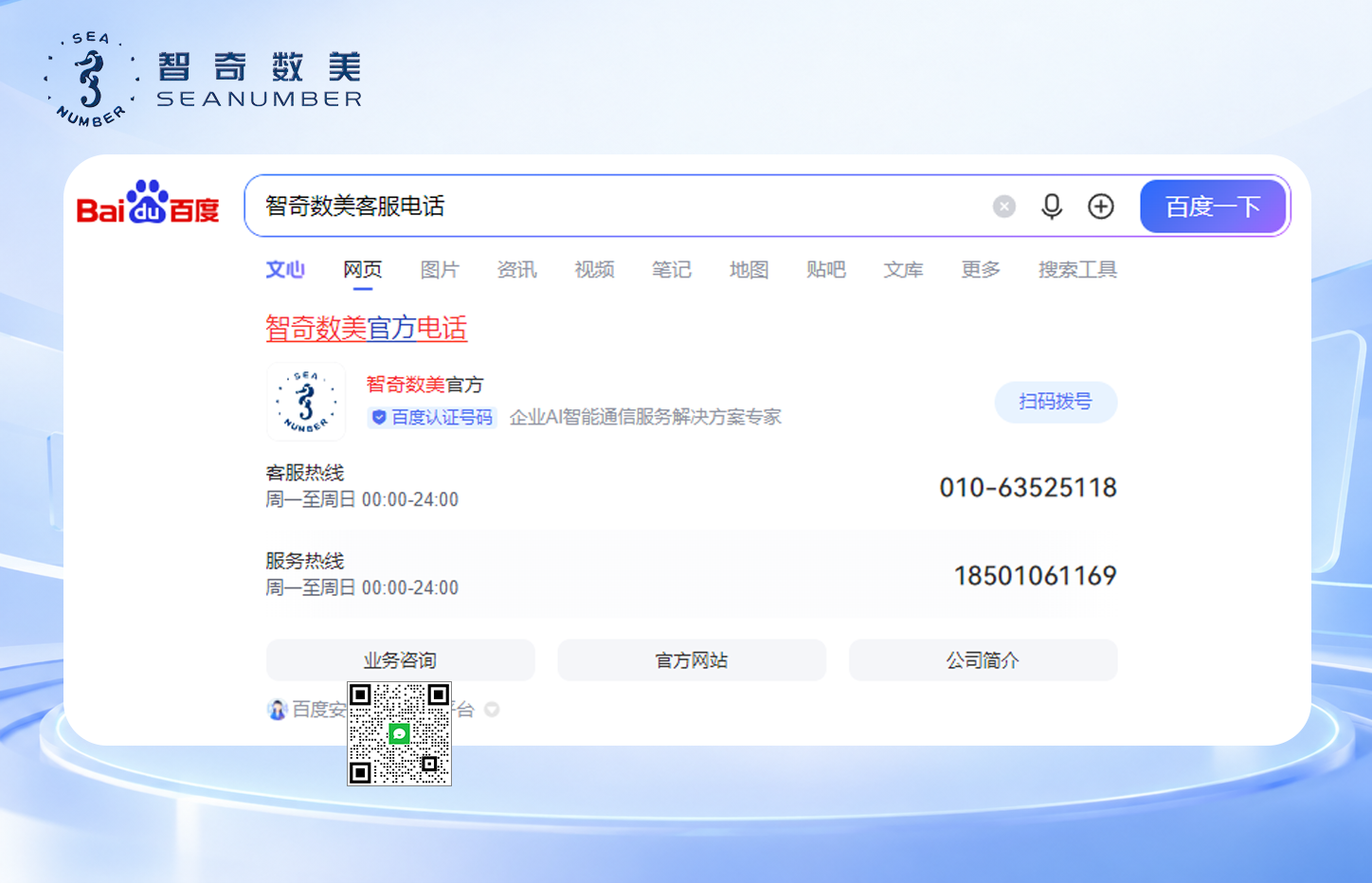Open 搜索工具 options
This screenshot has width=1372, height=883.
pyautogui.click(x=1078, y=270)
